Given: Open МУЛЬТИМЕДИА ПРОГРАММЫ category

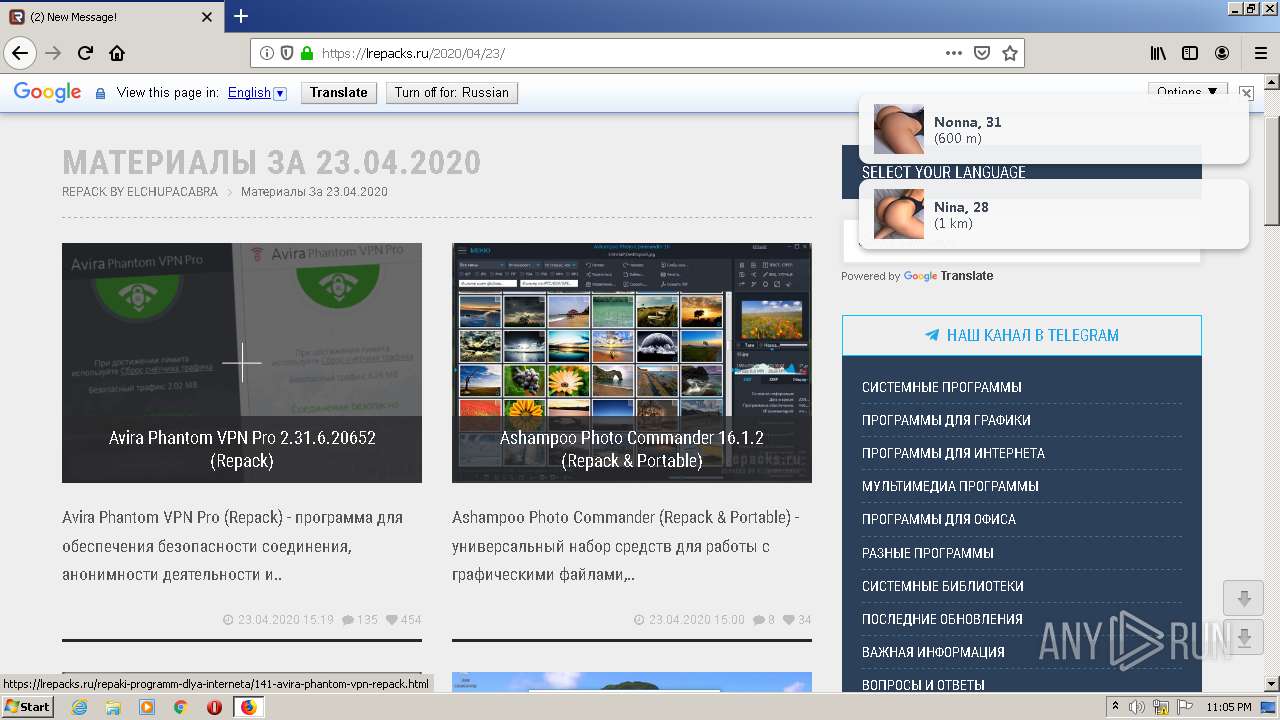Looking at the screenshot, I should coord(950,486).
